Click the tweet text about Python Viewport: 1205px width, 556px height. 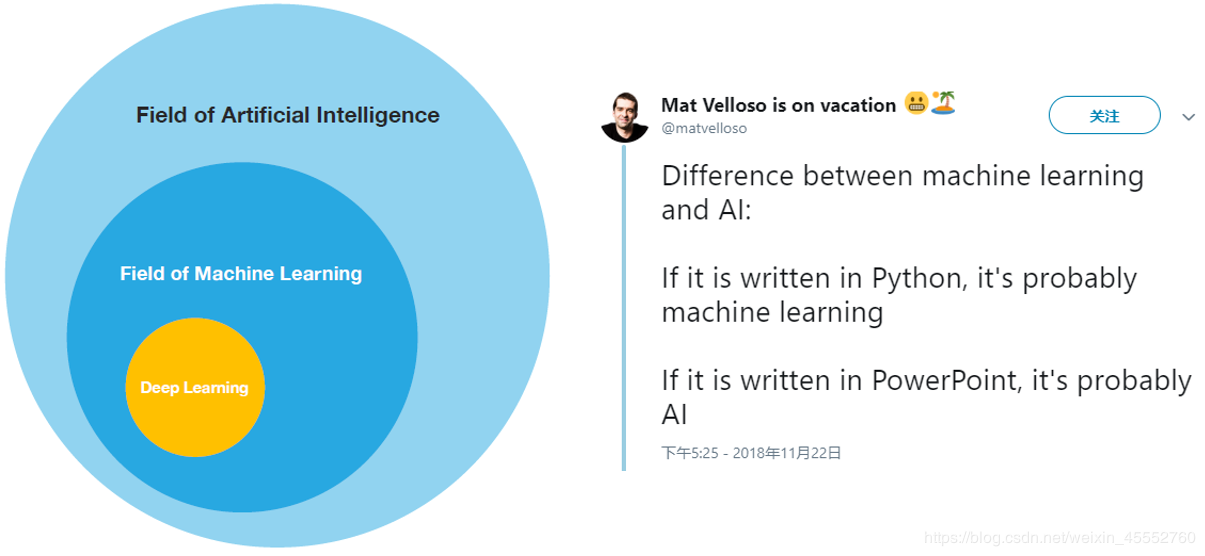[899, 295]
